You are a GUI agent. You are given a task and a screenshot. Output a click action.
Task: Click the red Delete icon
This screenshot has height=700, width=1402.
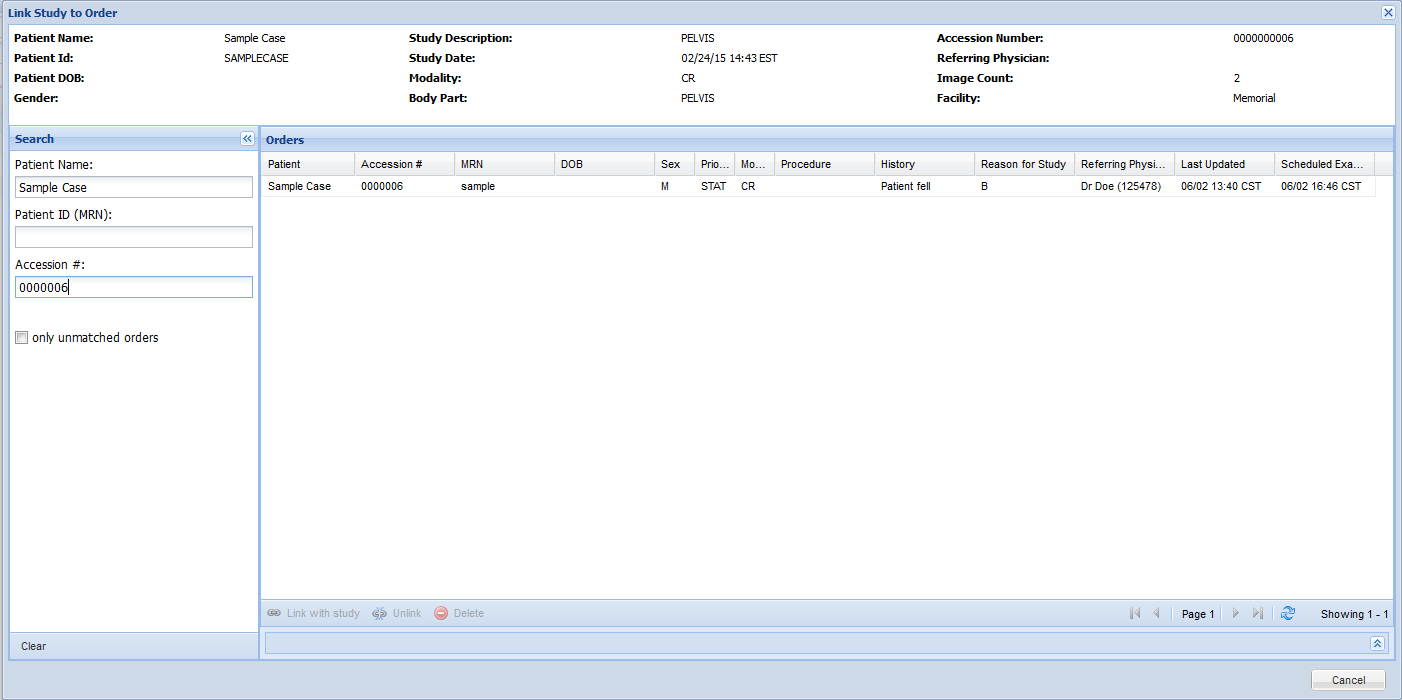click(x=441, y=613)
